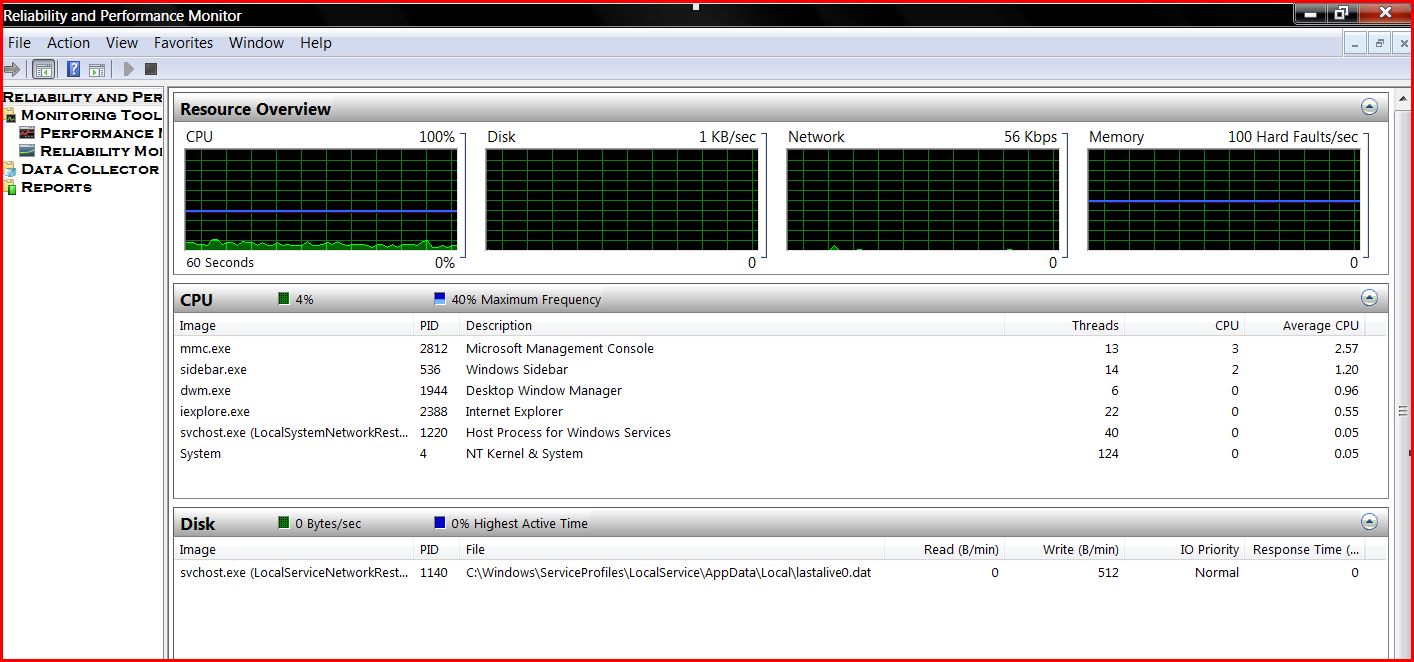This screenshot has width=1414, height=662.
Task: Click the Network activity graph
Action: (x=923, y=199)
